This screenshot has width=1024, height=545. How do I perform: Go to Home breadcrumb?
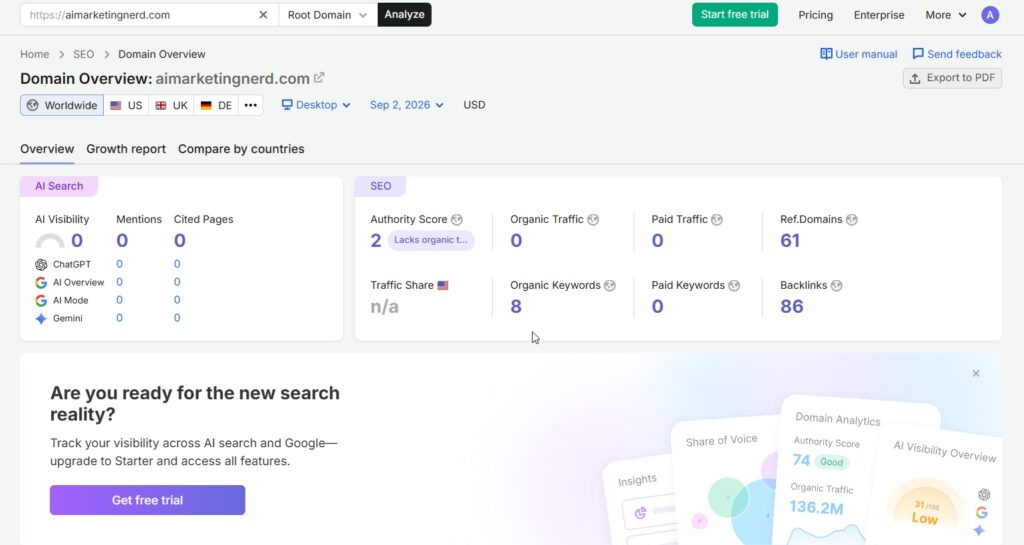point(35,54)
